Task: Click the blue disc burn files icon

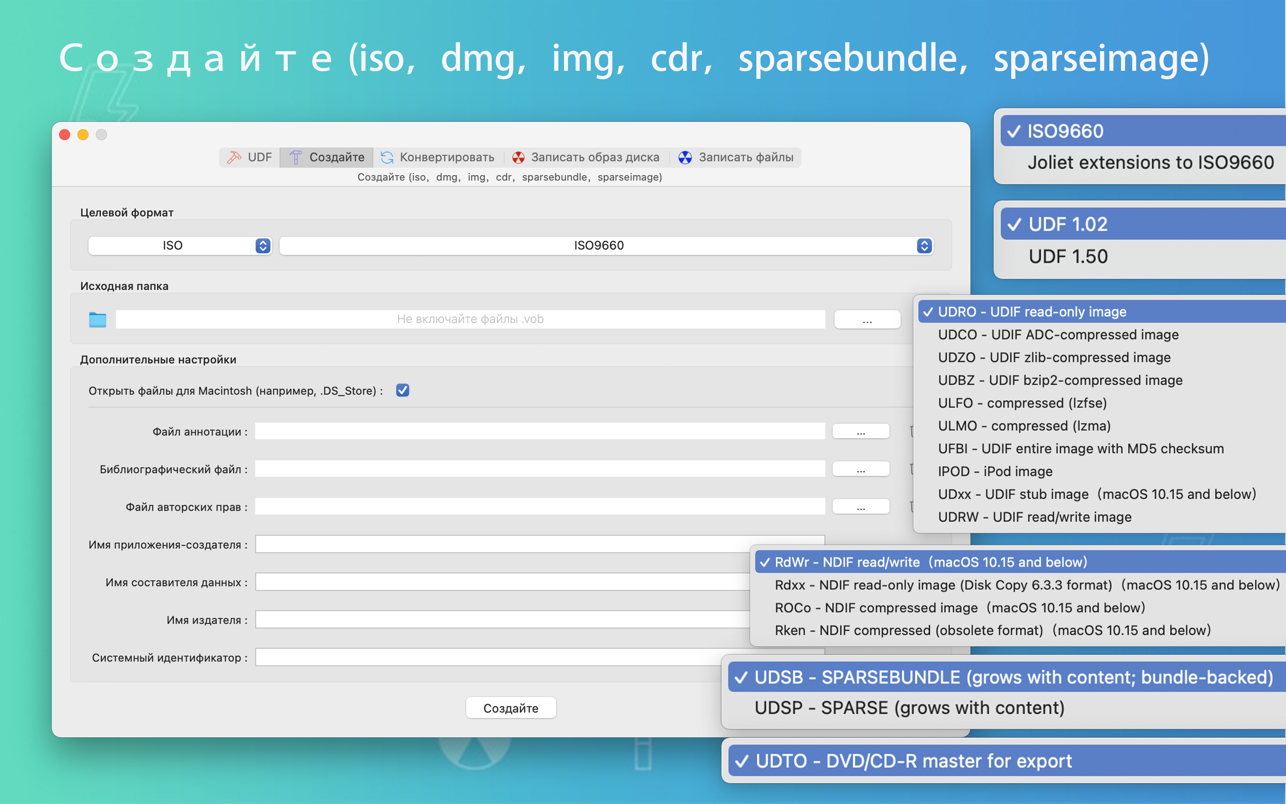Action: [x=685, y=157]
